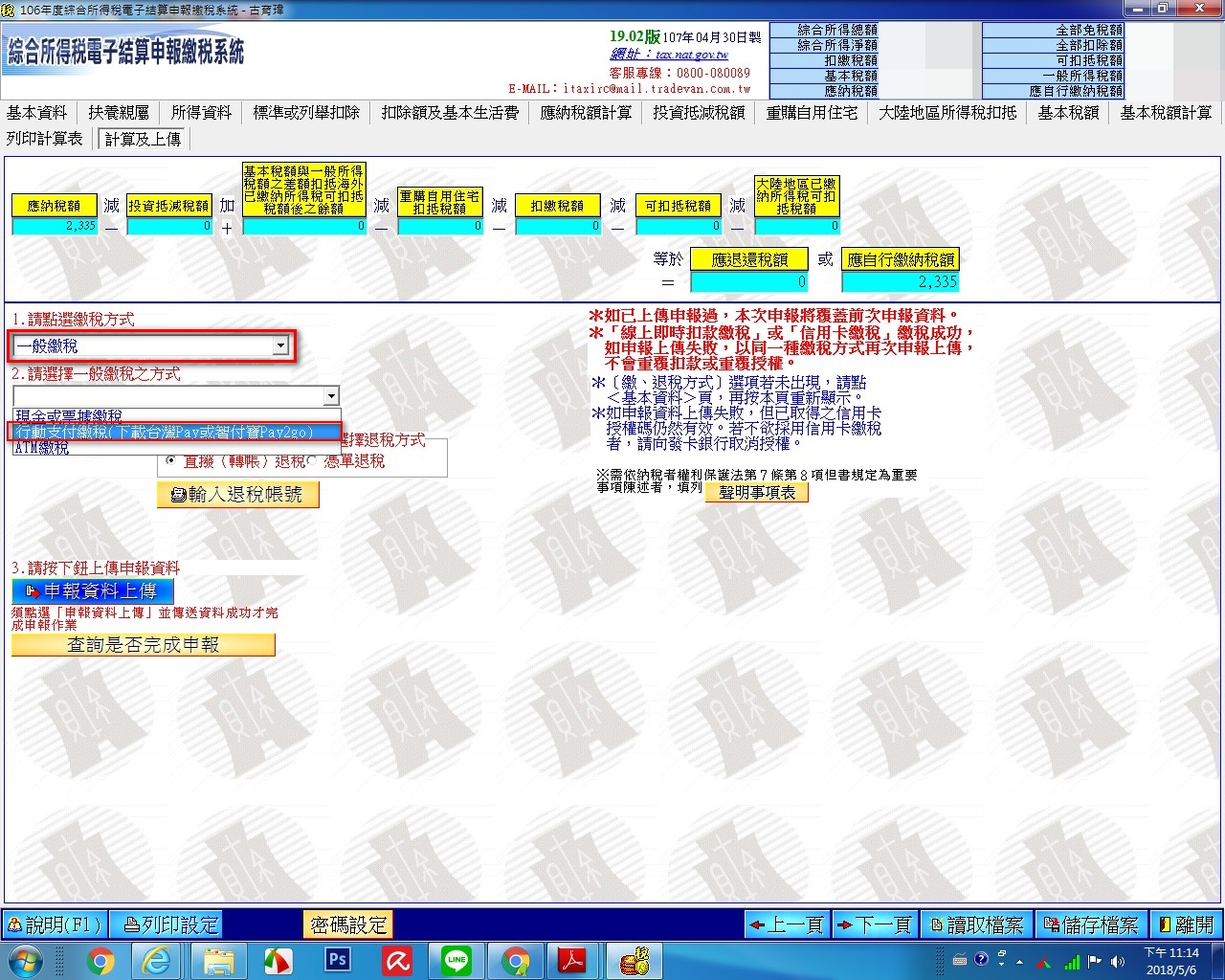Screen dimensions: 1225x980
Task: Open LINE from the taskbar
Action: pyautogui.click(x=457, y=959)
